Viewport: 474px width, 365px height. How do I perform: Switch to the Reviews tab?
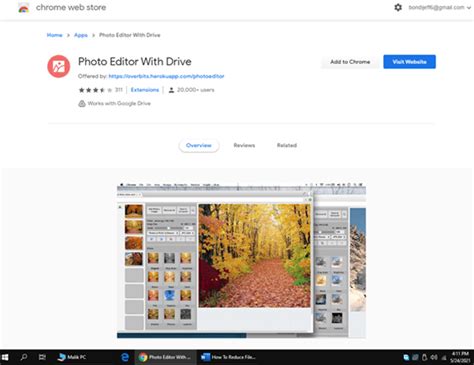(244, 145)
